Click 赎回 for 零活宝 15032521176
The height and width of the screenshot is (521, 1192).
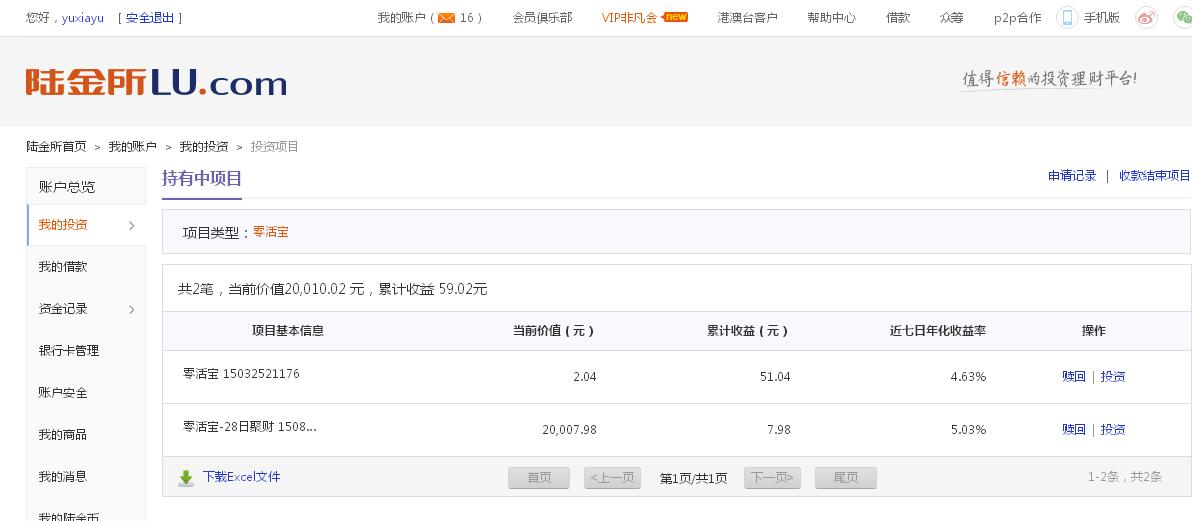pos(1073,376)
